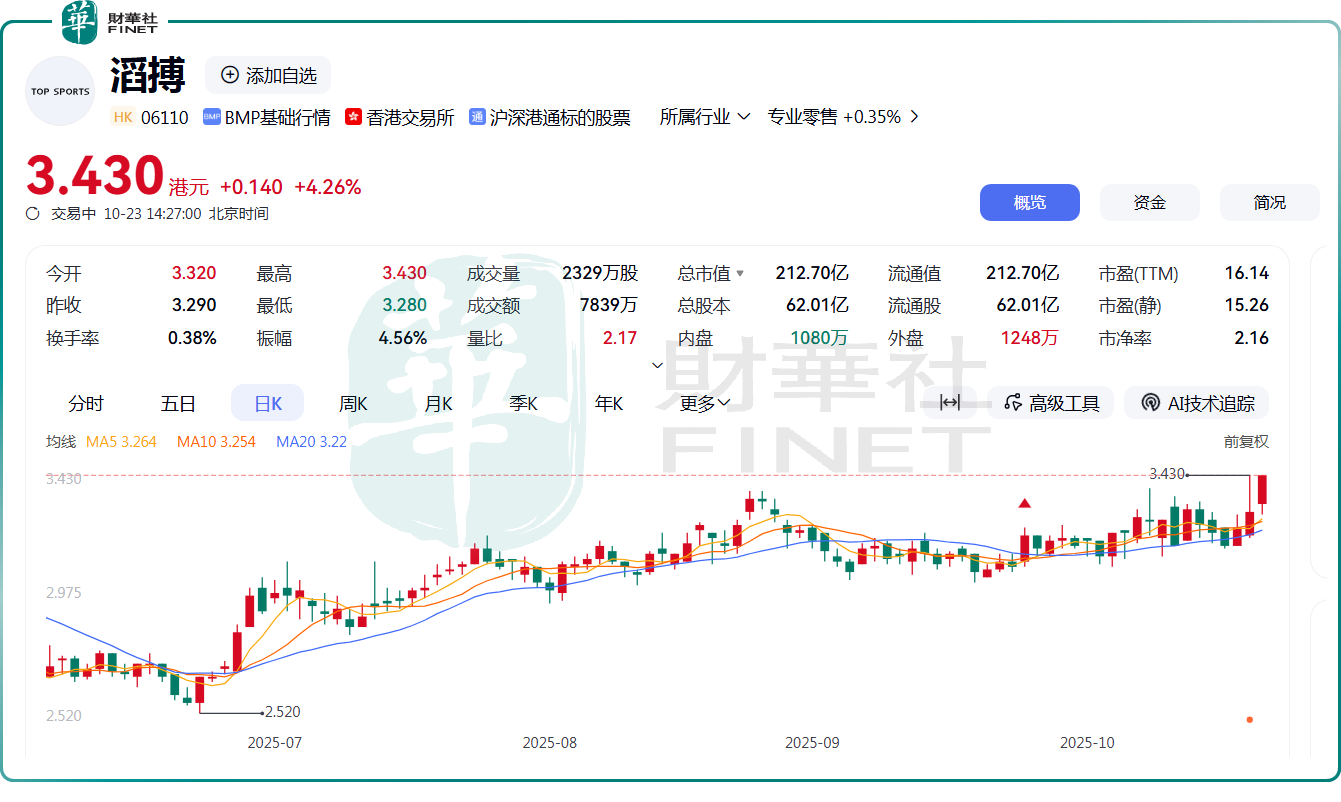Toggle the 总市值 dropdown arrow
1341x802 pixels.
click(x=740, y=273)
